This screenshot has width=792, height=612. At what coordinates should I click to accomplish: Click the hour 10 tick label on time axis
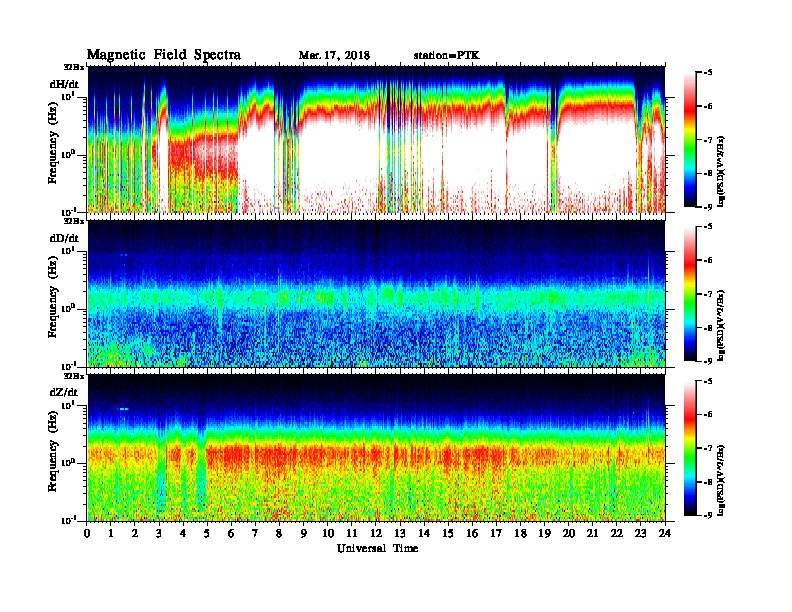(328, 533)
